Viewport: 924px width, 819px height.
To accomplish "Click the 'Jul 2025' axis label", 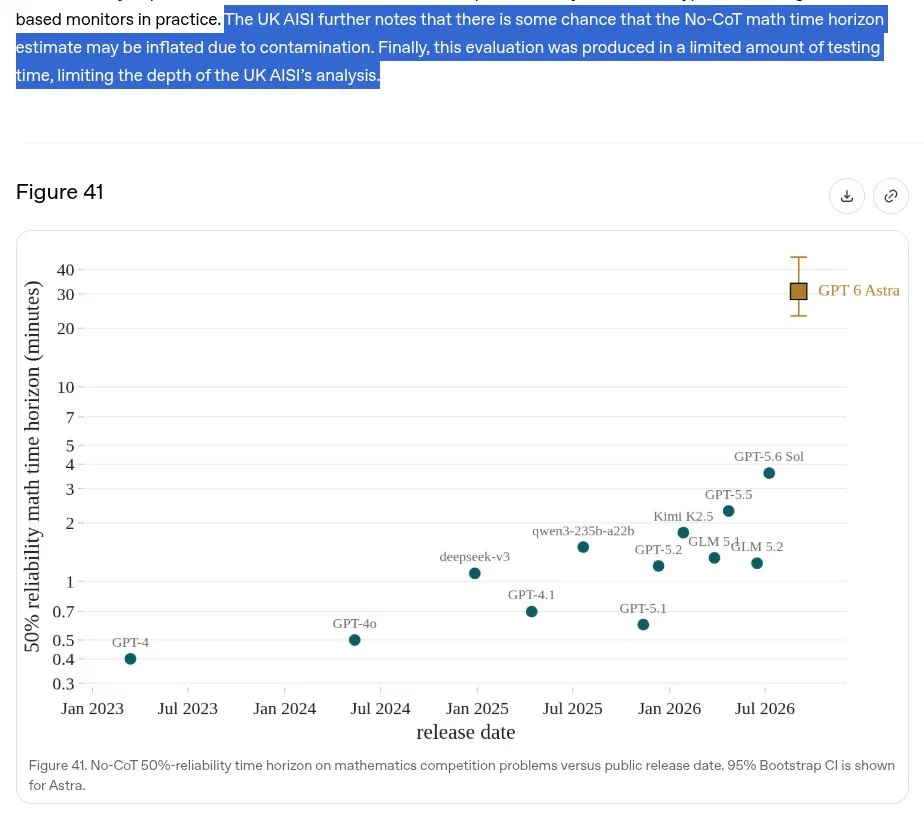I will (572, 708).
